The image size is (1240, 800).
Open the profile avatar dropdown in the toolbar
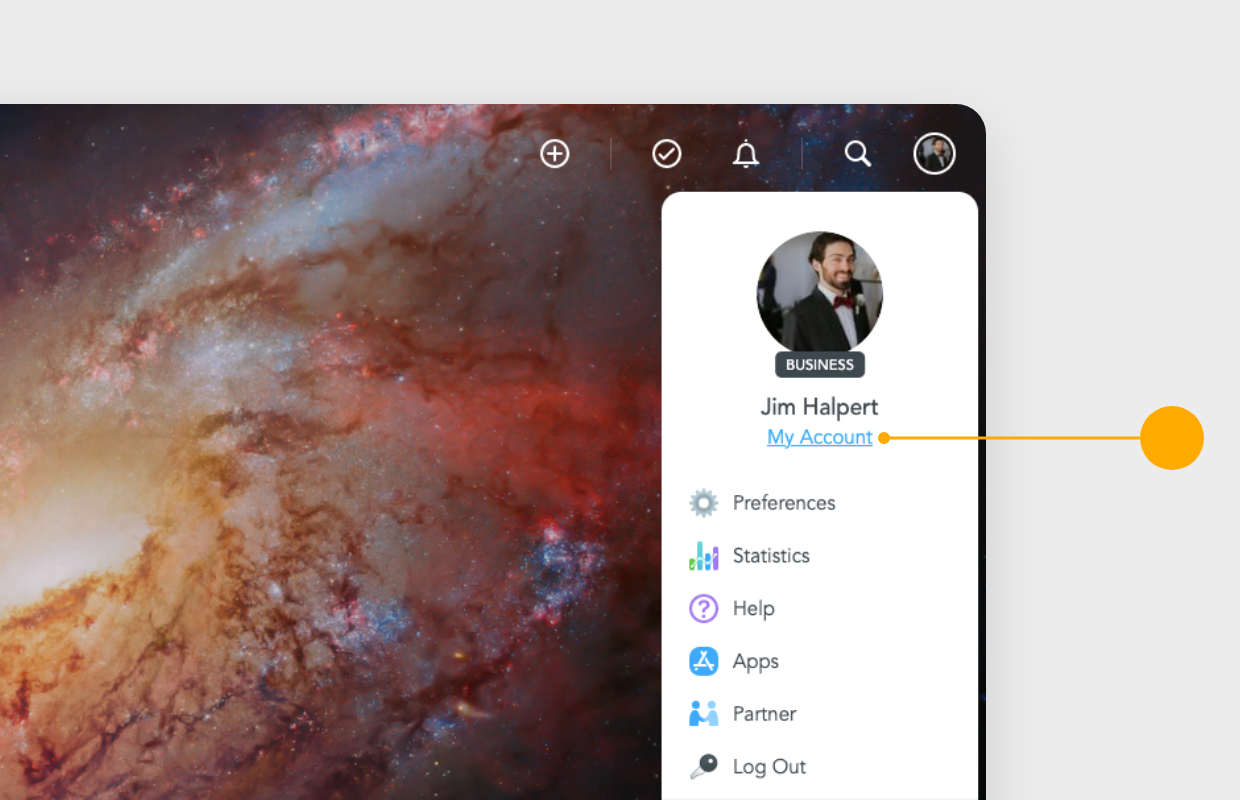[934, 154]
